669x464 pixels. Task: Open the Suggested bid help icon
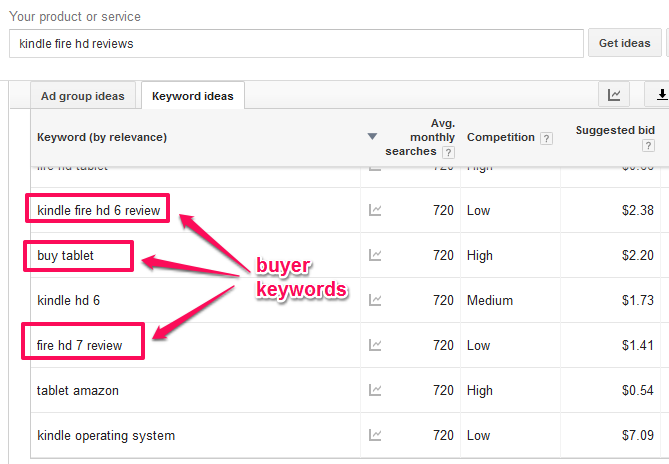pos(649,146)
